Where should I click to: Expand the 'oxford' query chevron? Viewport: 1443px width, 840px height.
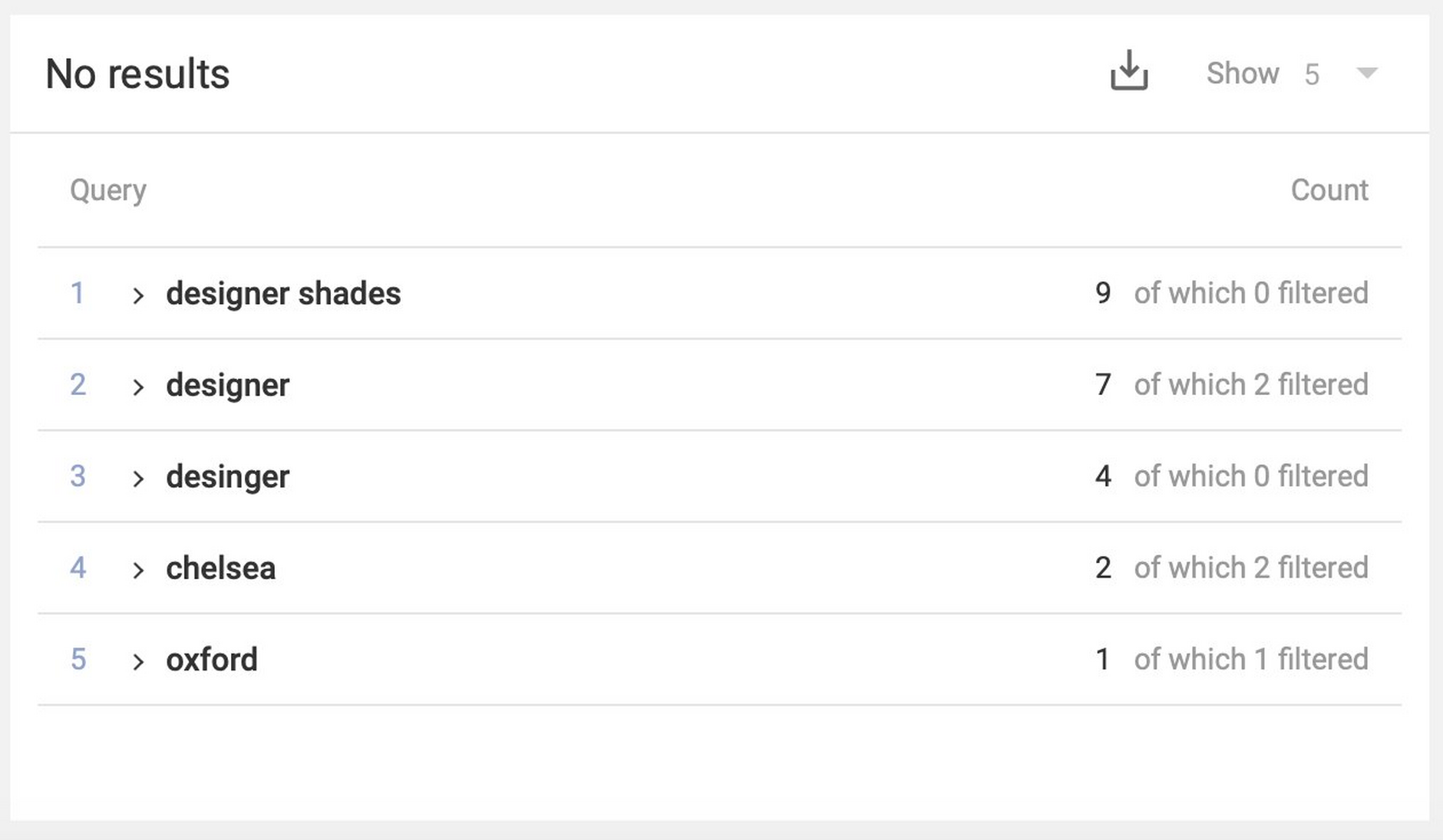click(x=138, y=661)
